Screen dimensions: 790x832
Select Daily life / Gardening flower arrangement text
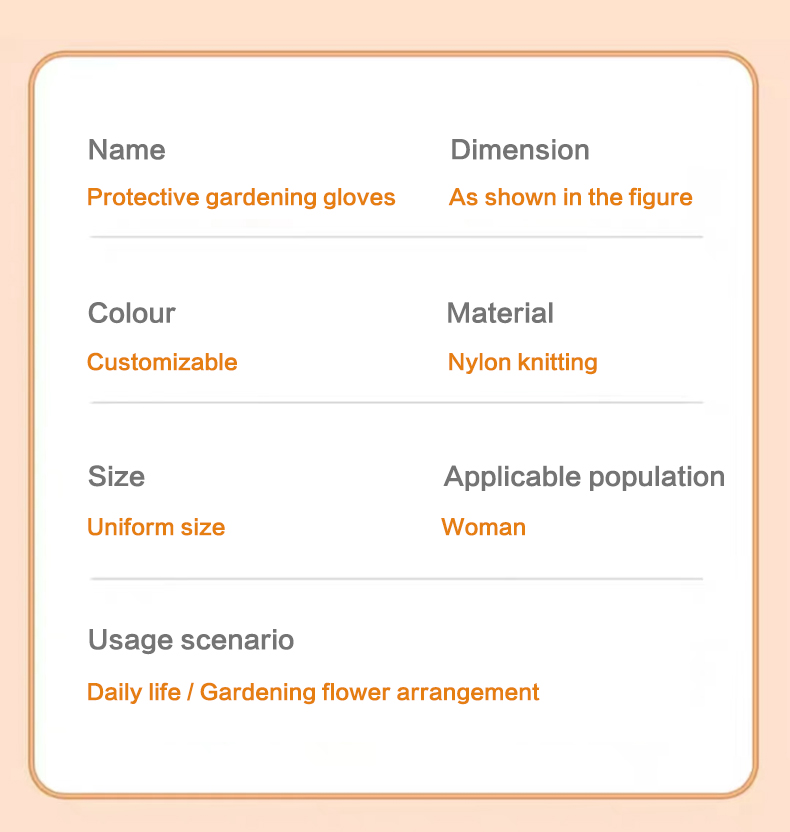pos(313,693)
